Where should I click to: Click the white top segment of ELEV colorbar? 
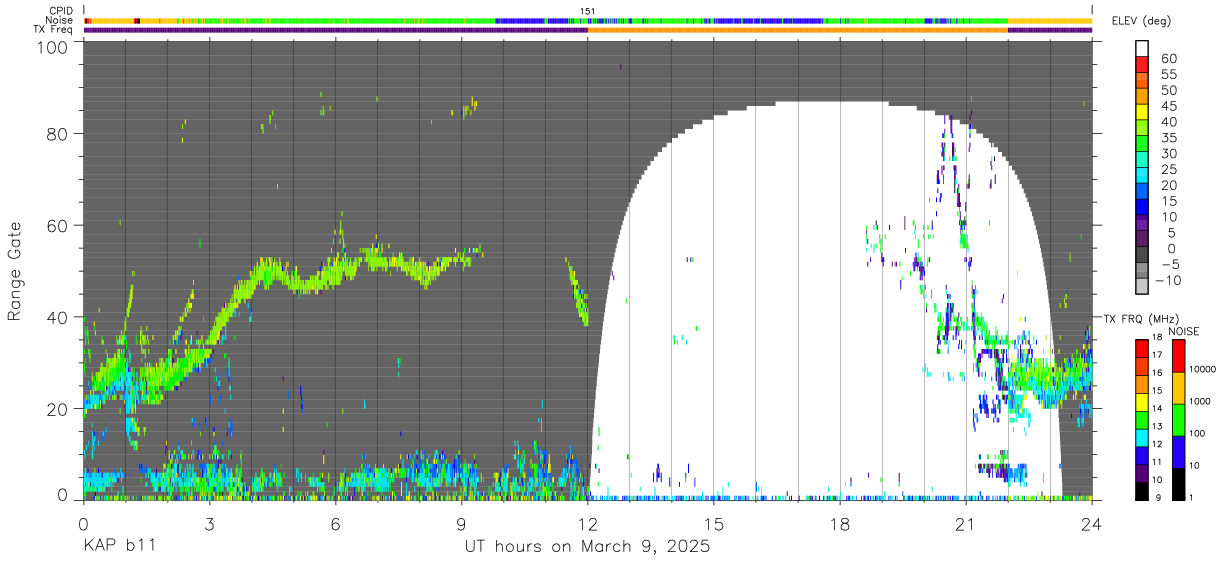(x=1142, y=49)
